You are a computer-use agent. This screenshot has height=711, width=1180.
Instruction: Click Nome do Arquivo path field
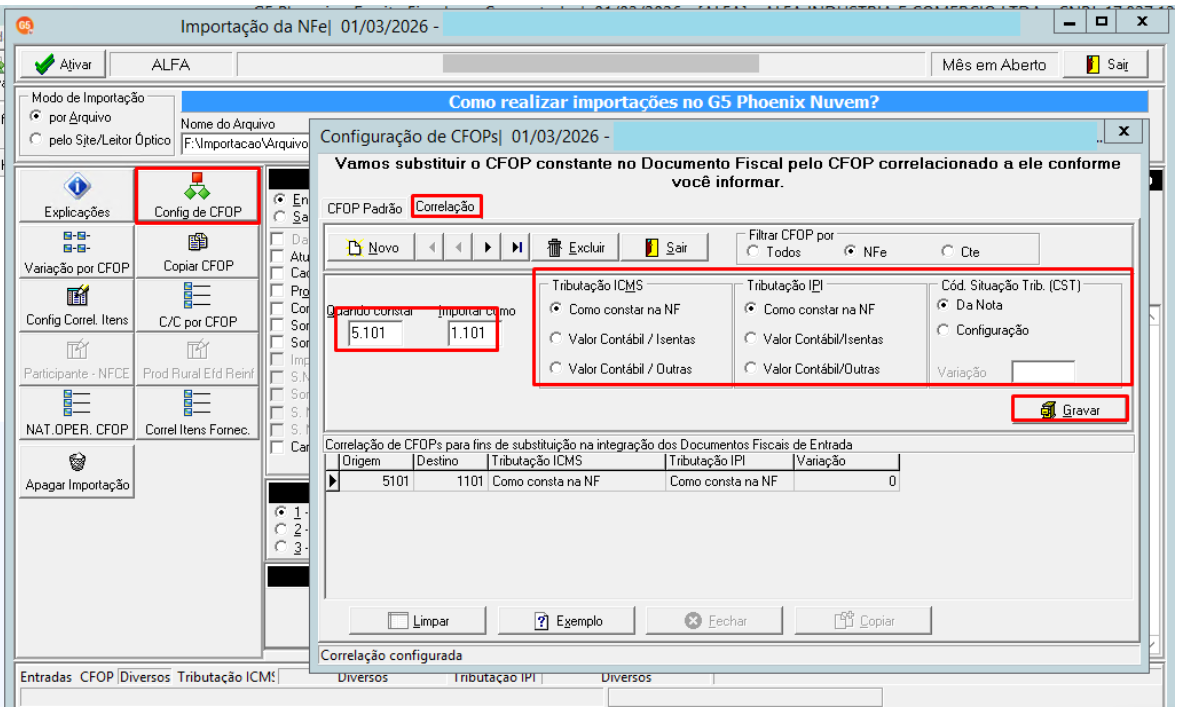click(245, 143)
